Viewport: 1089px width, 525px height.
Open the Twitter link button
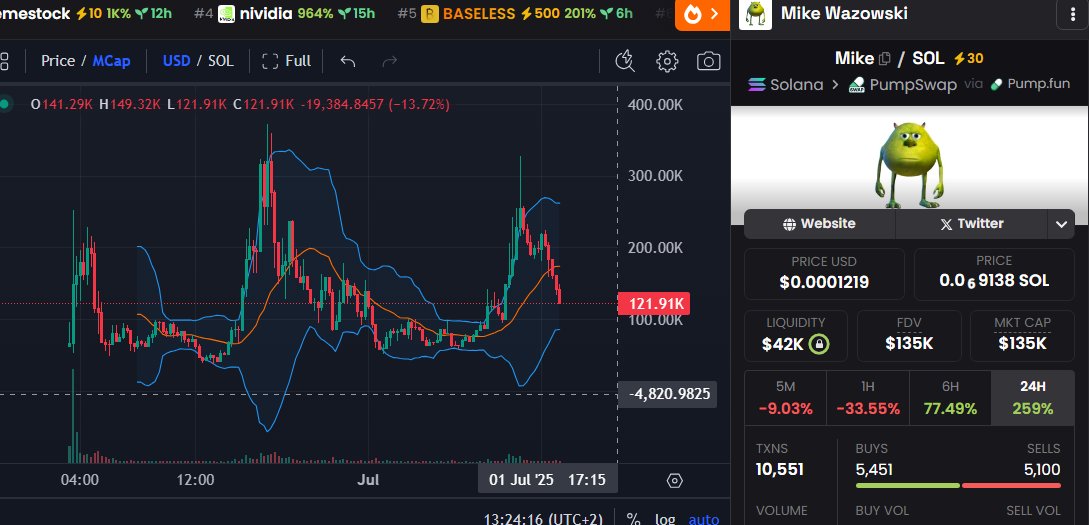click(971, 224)
